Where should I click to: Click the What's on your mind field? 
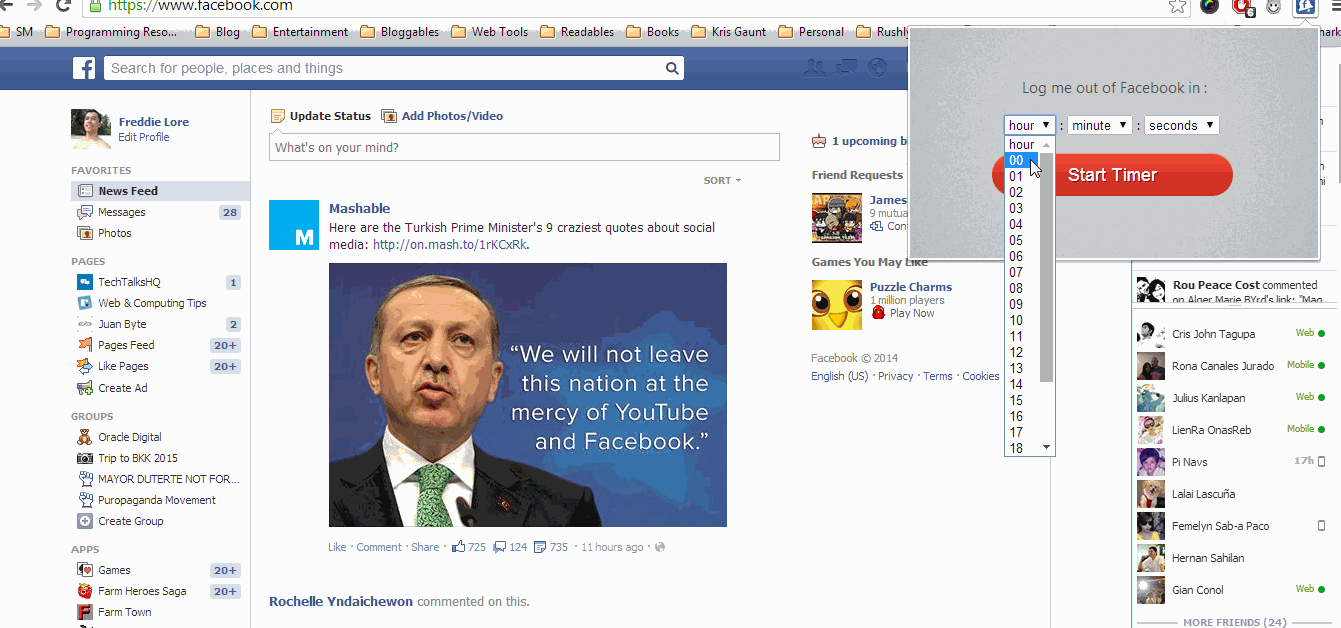point(524,147)
